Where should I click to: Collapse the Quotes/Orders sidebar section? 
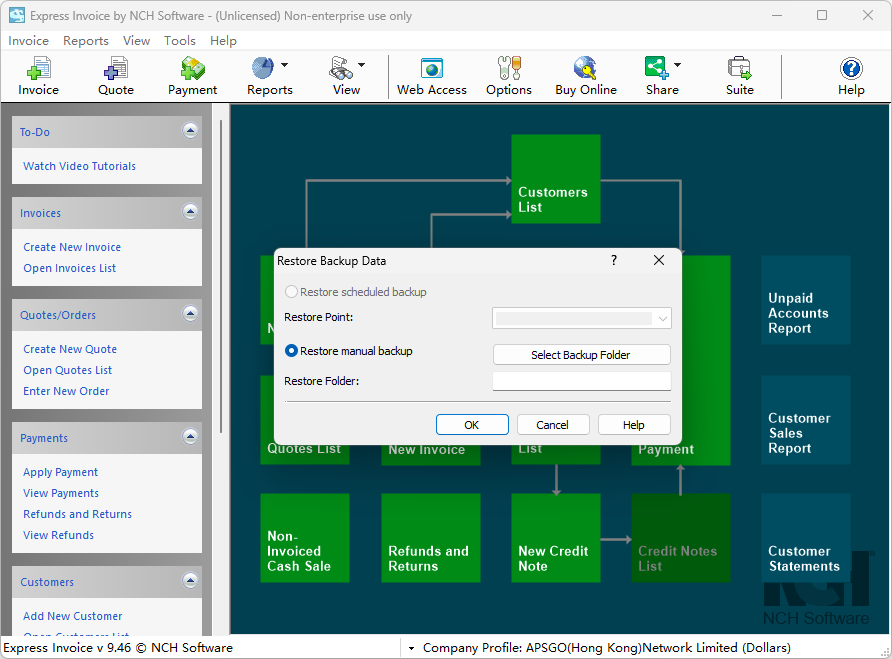point(190,314)
